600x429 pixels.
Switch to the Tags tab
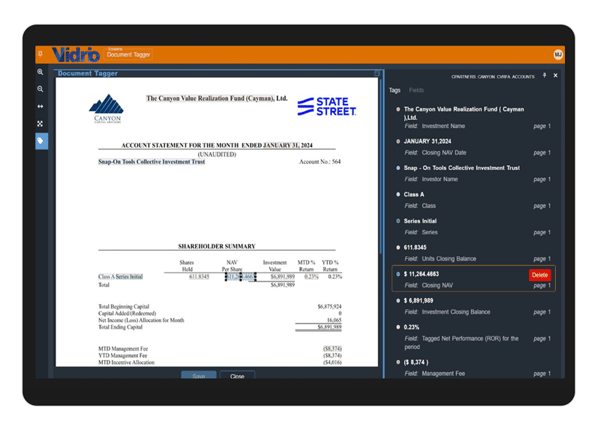click(x=395, y=90)
